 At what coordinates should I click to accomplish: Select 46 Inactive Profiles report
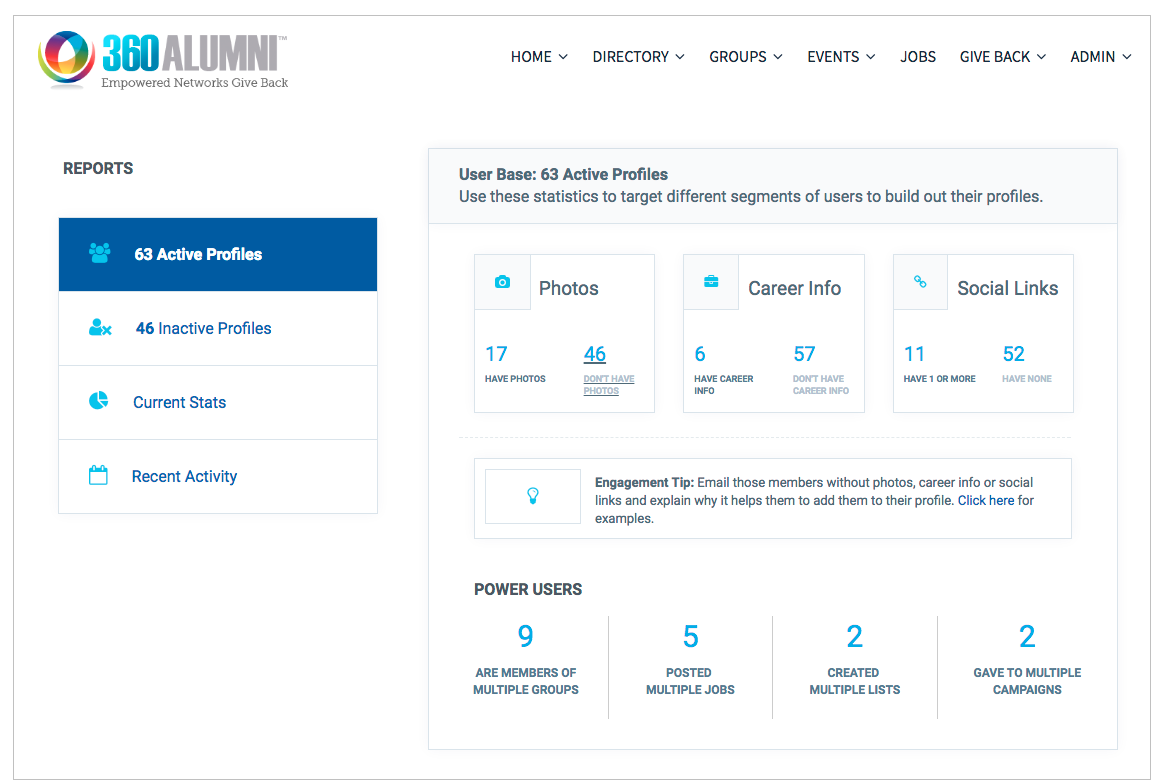pos(218,329)
